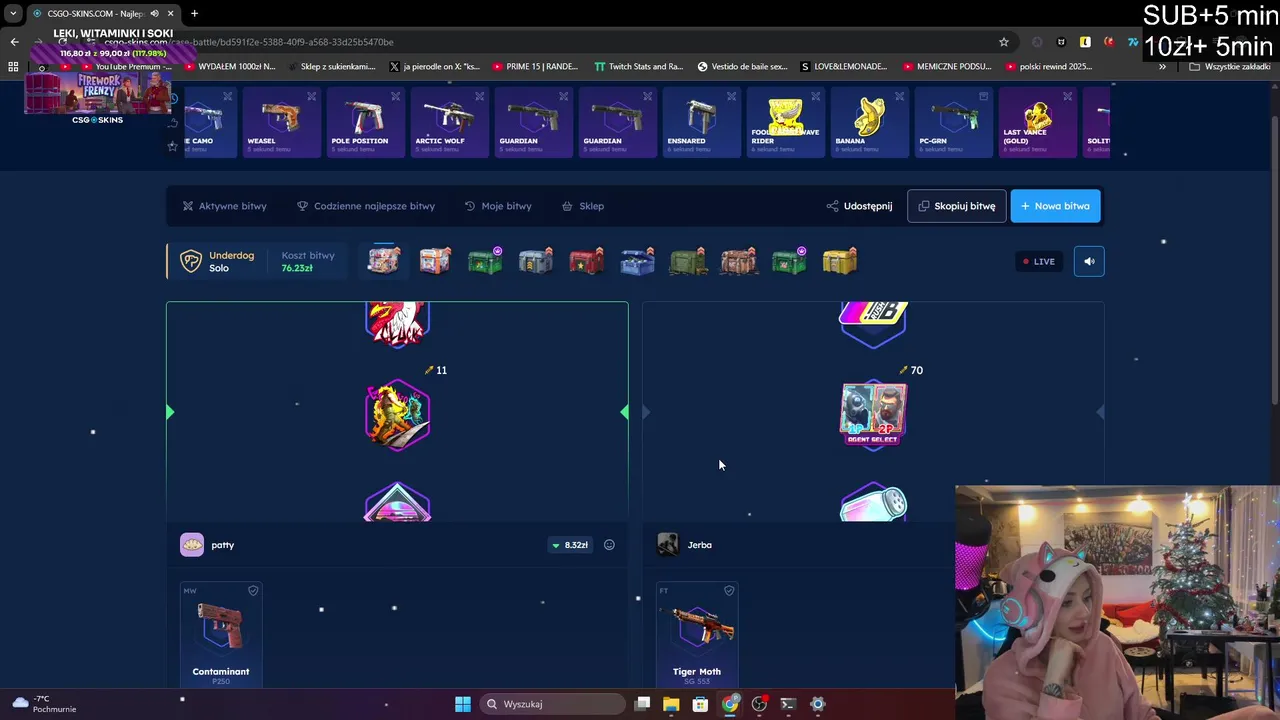Viewport: 1280px width, 720px height.
Task: Bookmark this page with the star icon
Action: (x=1004, y=42)
